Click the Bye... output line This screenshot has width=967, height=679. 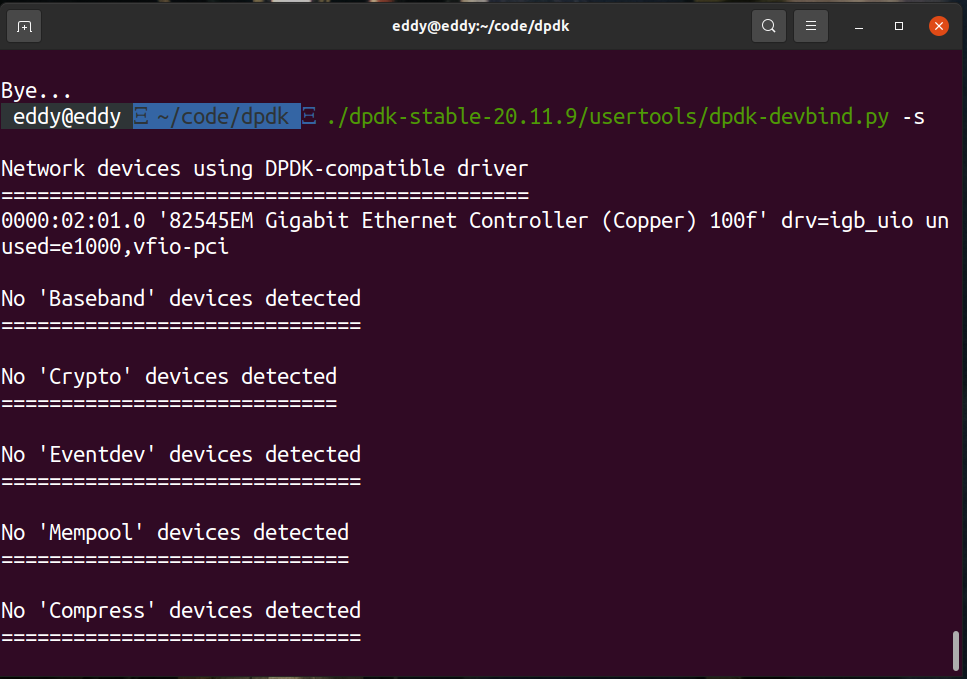coord(37,91)
